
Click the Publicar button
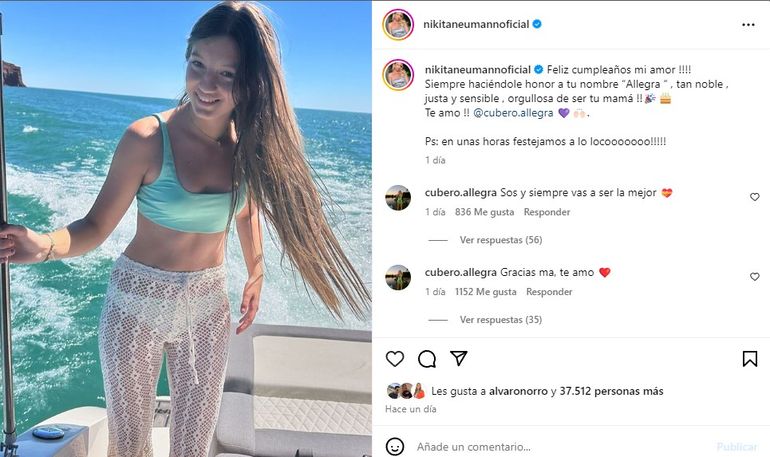[x=737, y=447]
